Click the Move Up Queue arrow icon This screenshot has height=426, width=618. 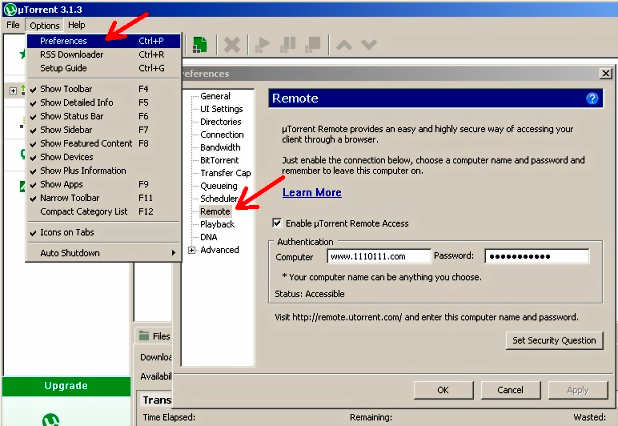[344, 45]
